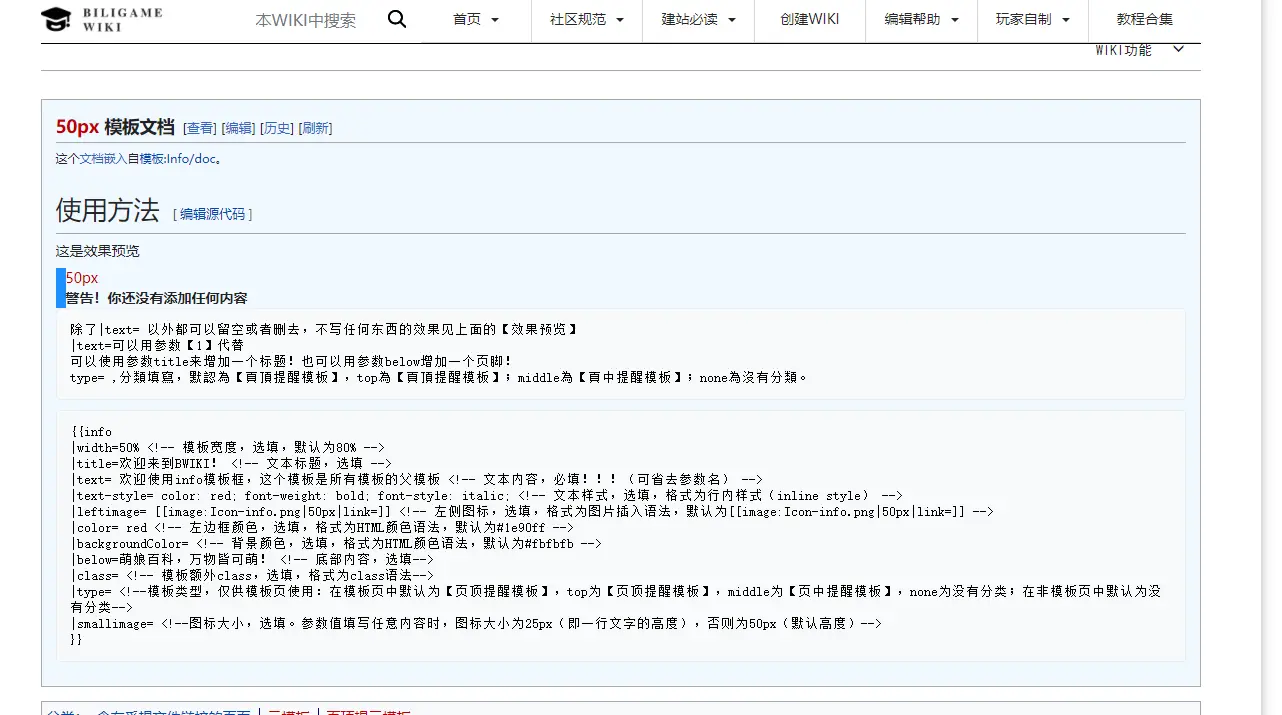Click the |leftimage= code line

[x=532, y=512]
